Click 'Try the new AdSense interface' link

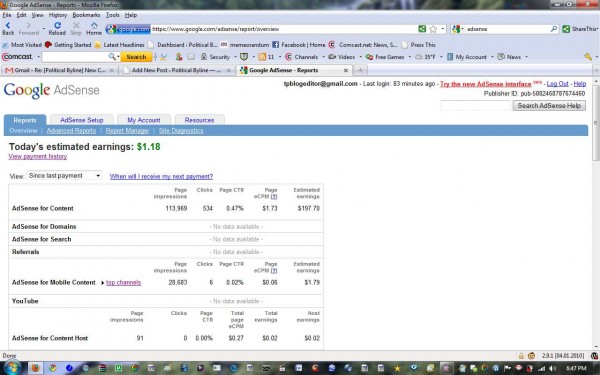486,84
